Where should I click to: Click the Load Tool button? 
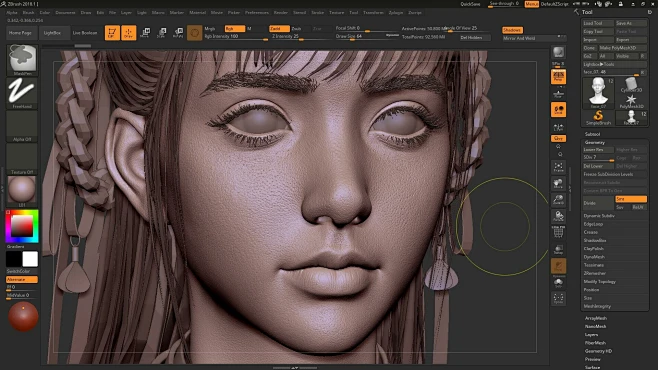click(598, 23)
